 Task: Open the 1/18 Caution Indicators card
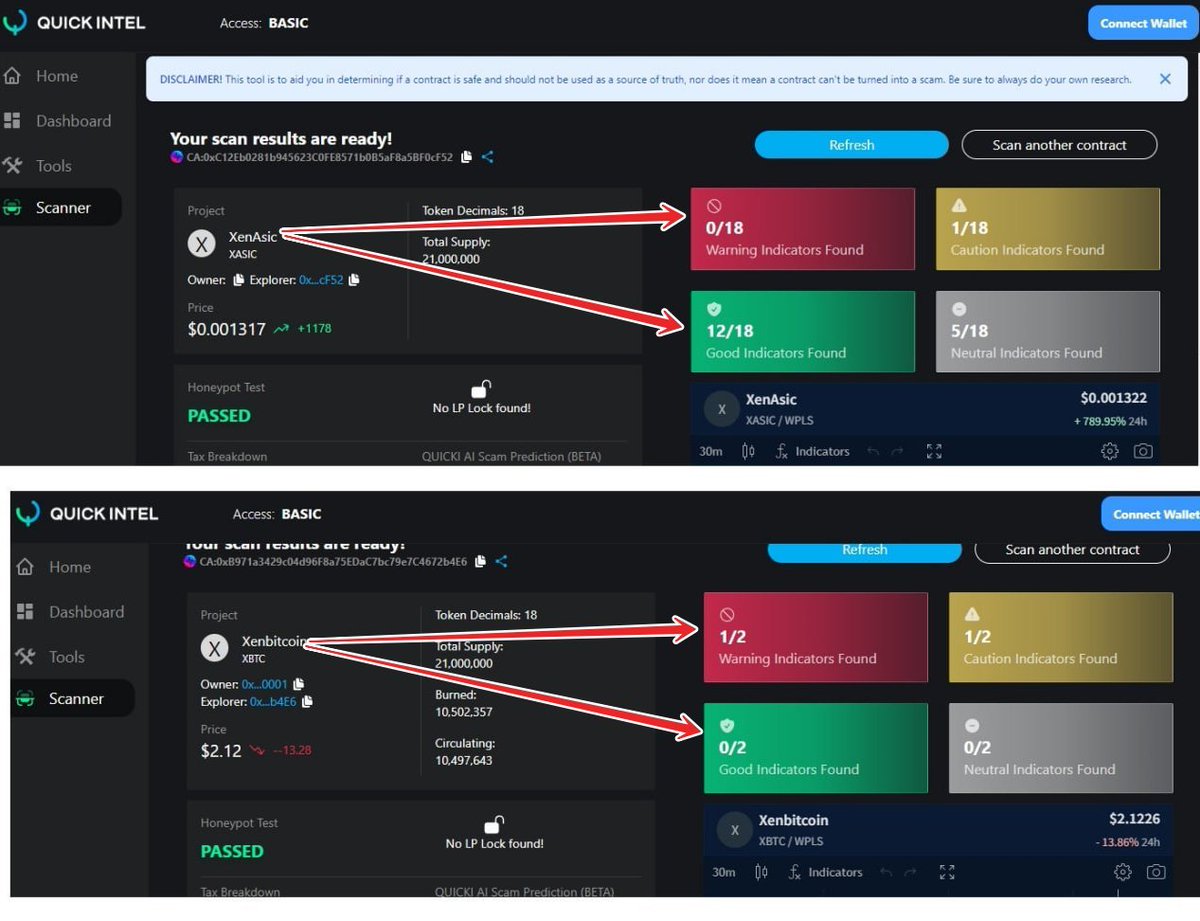[x=1048, y=229]
